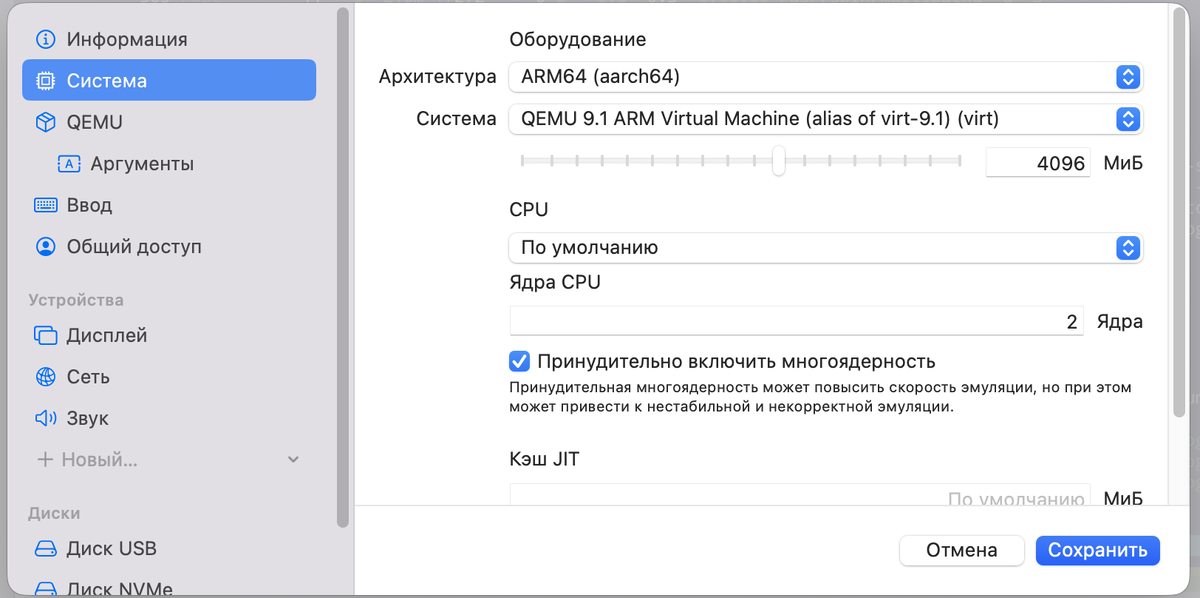Click the Диски sidebar header
The image size is (1200, 598).
click(x=54, y=513)
